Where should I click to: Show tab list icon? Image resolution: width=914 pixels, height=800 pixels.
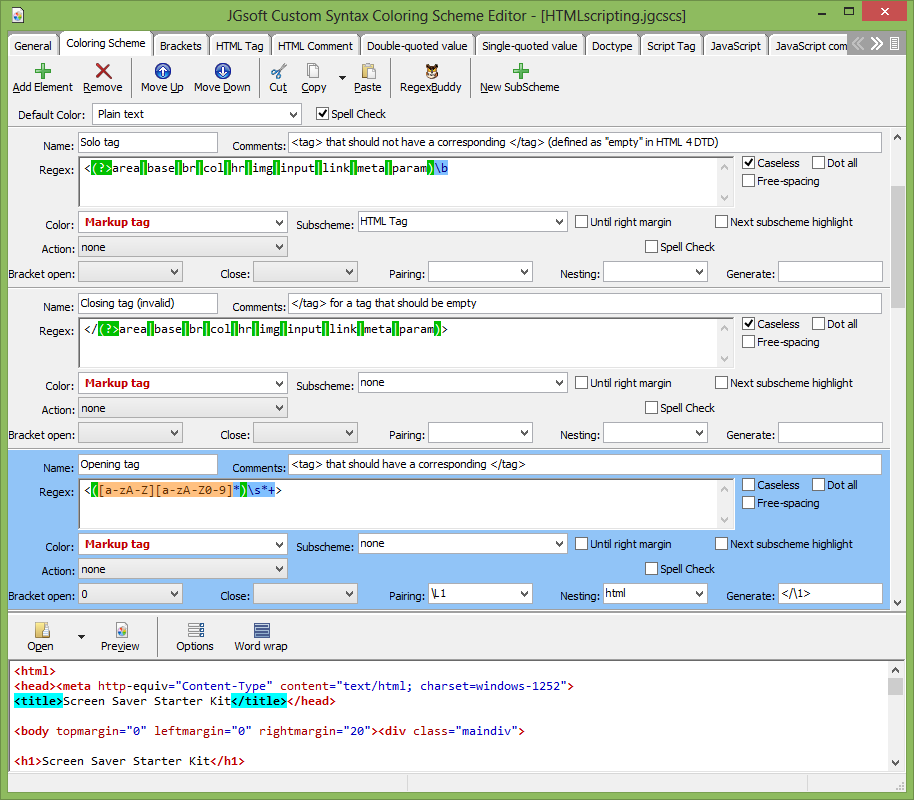pos(894,44)
